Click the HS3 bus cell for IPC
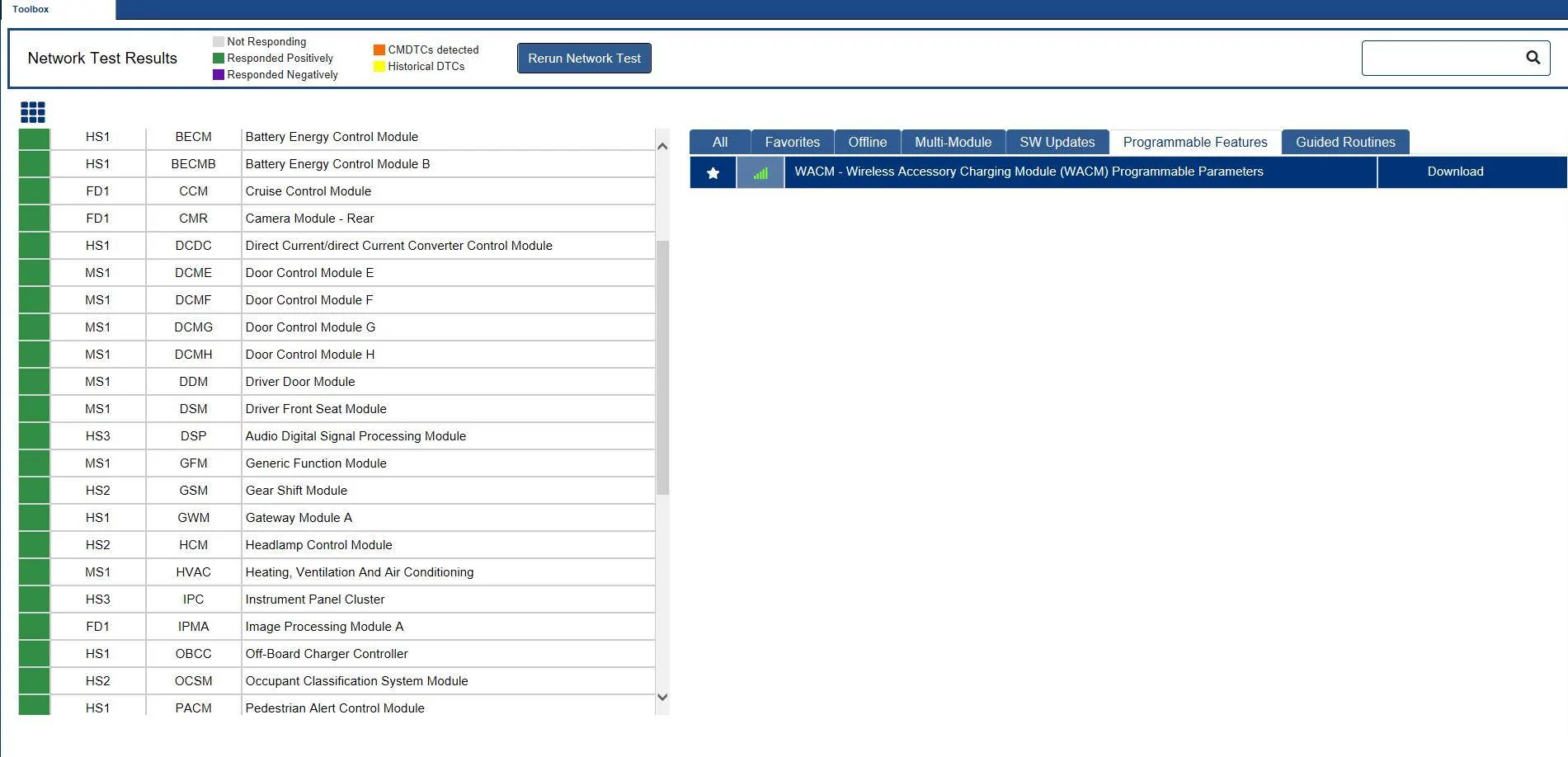1568x757 pixels. click(98, 599)
